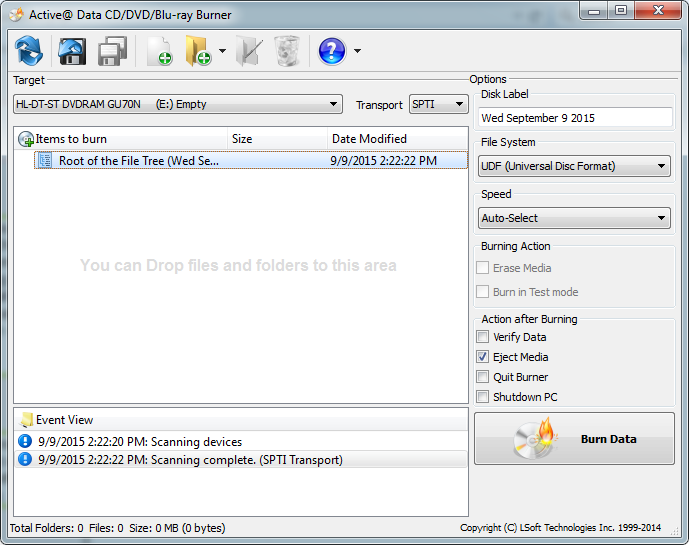
Task: Click the Save project floppy icon
Action: (x=72, y=51)
